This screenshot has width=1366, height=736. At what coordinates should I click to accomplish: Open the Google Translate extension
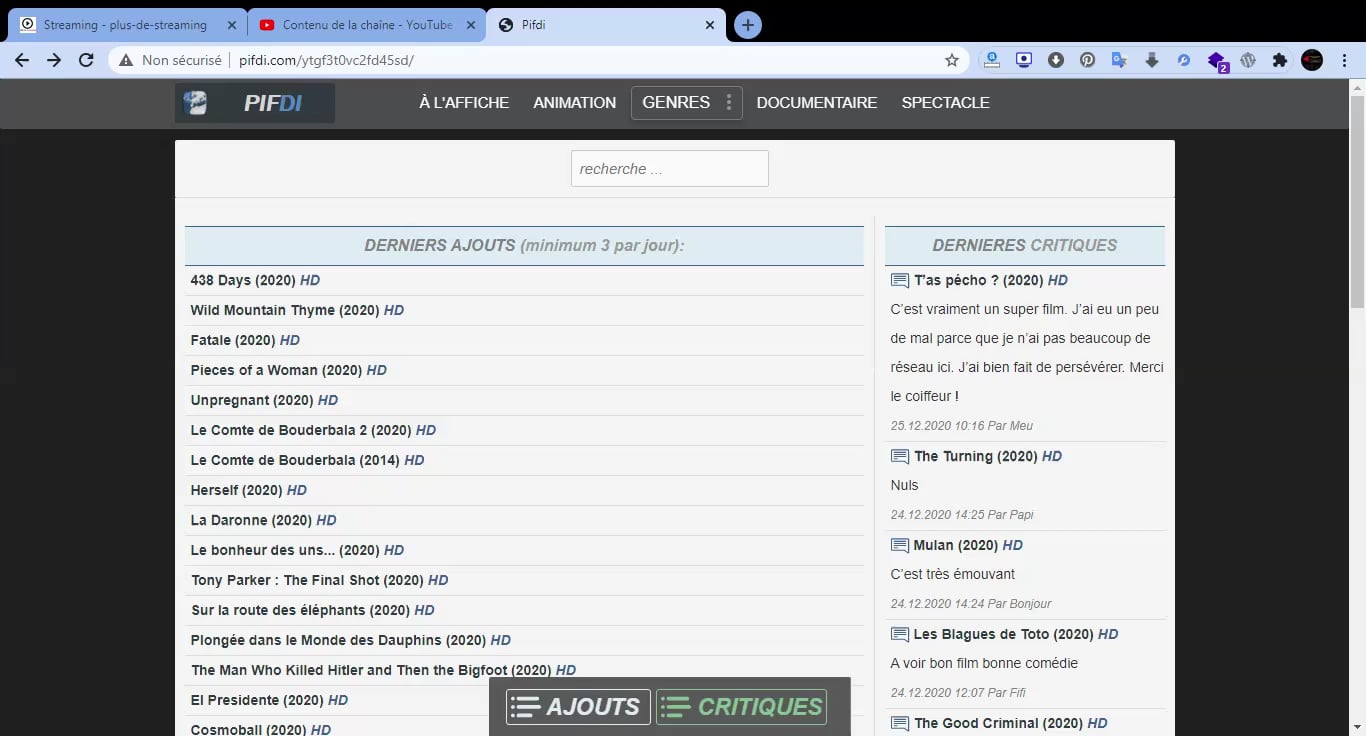tap(1119, 60)
